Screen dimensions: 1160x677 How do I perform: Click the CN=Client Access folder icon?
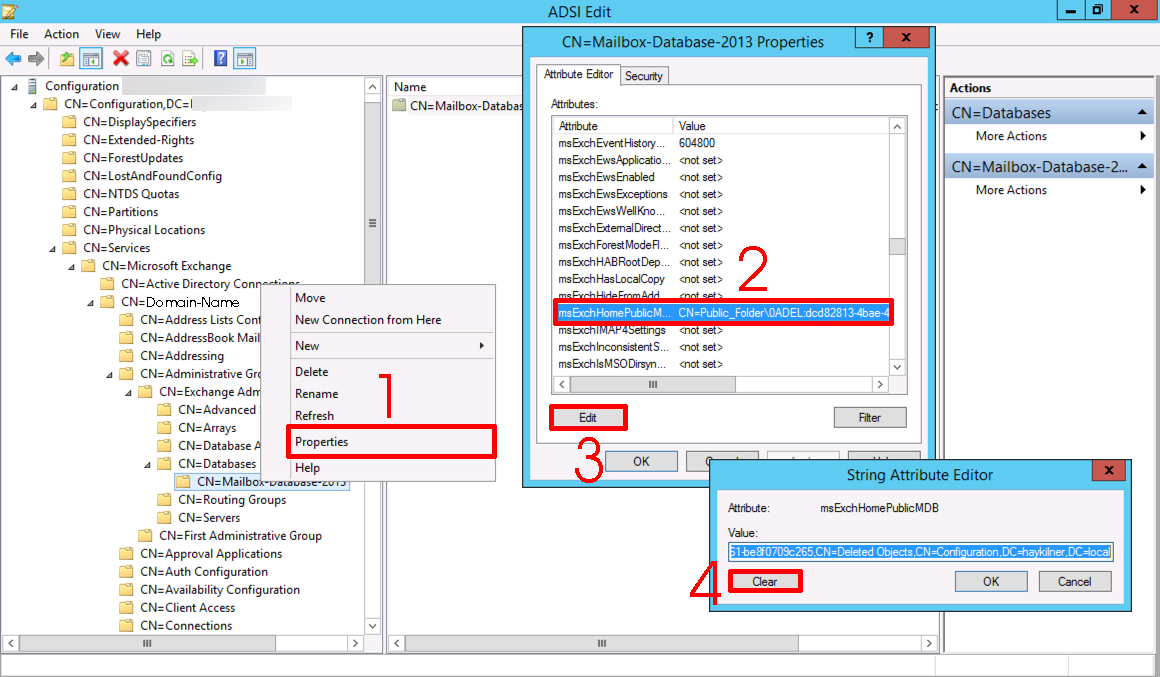point(127,607)
